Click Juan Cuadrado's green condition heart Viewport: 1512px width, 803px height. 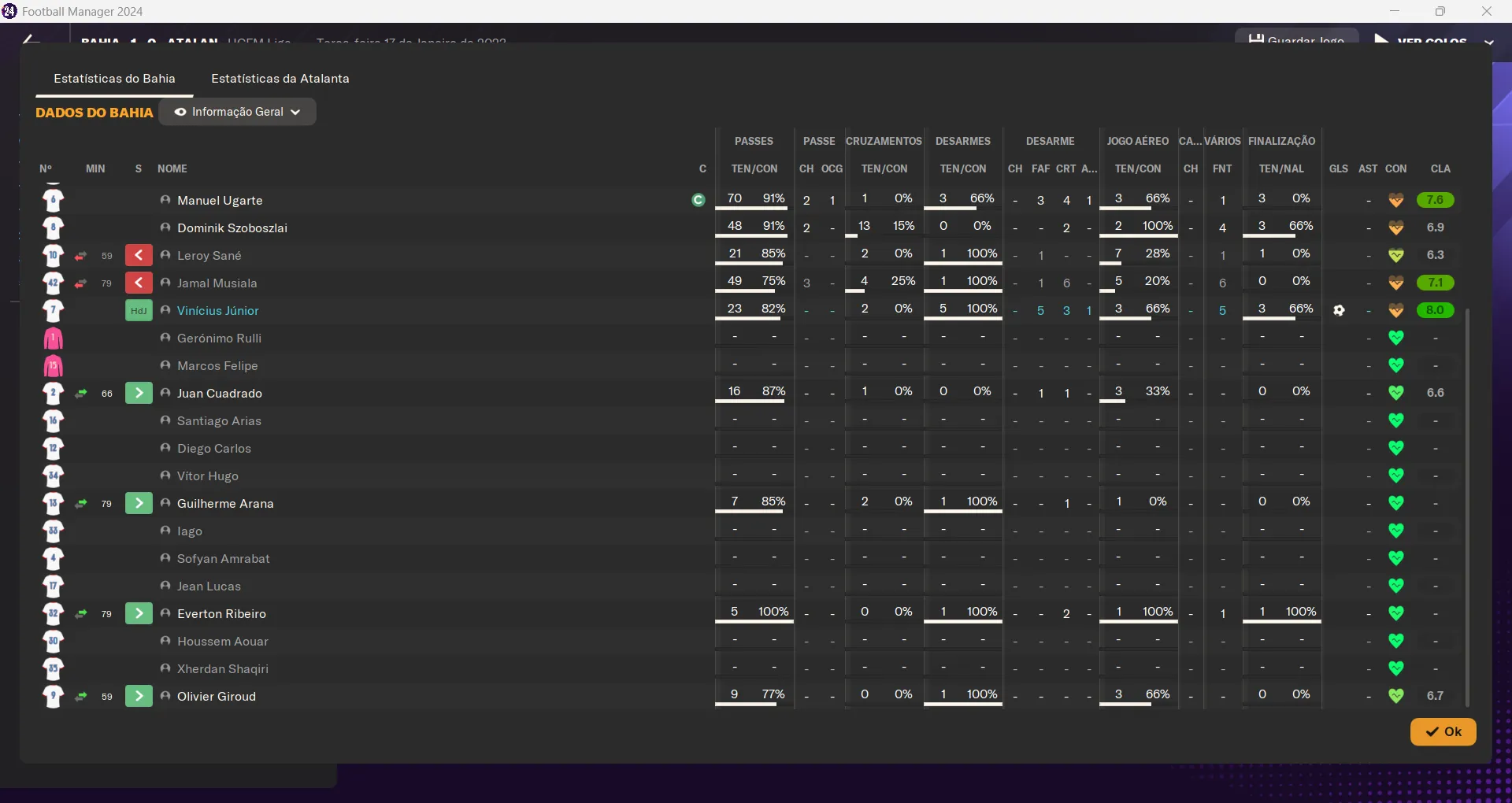(1396, 393)
